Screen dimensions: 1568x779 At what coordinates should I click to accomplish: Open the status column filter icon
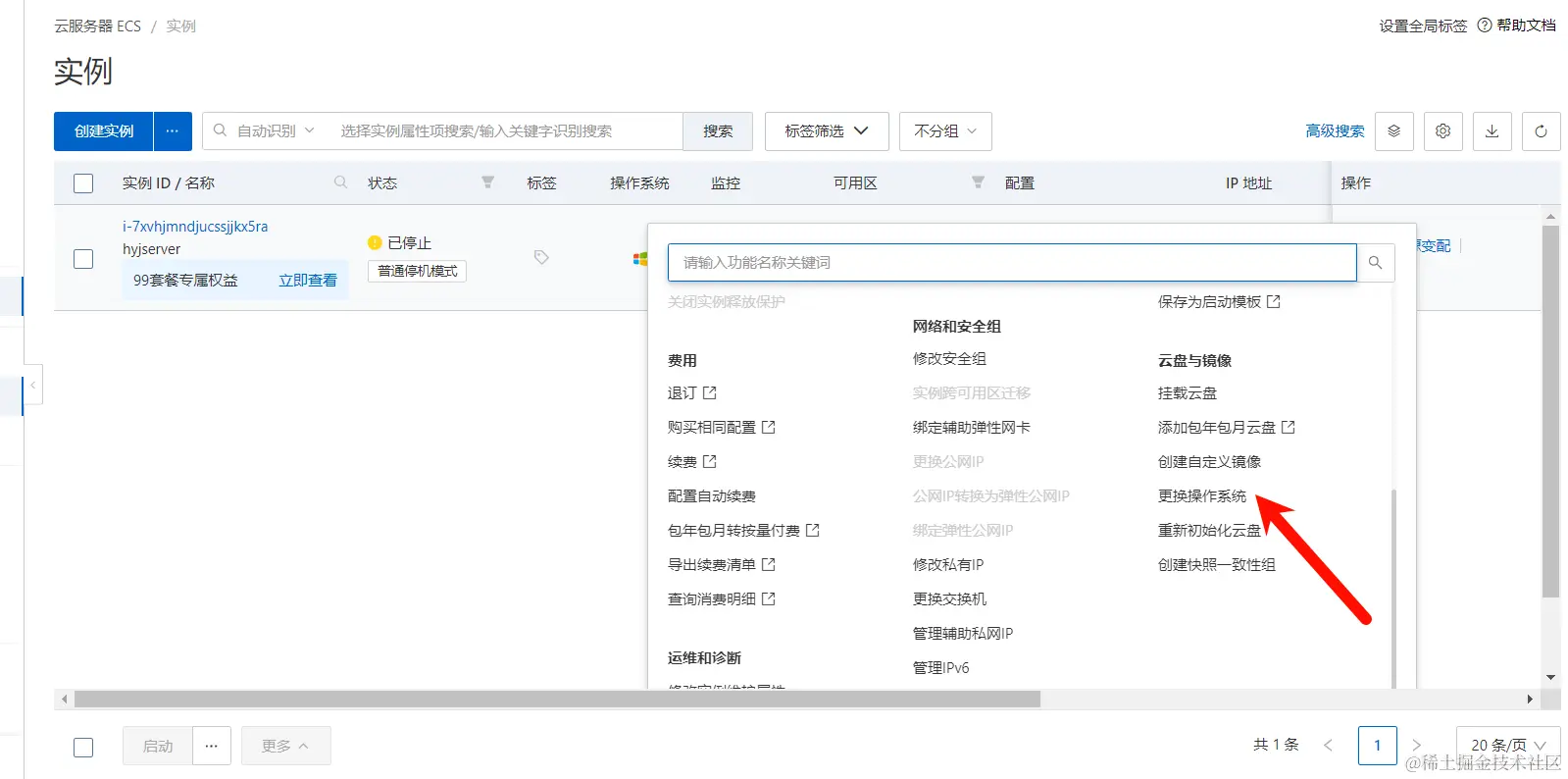coord(487,182)
